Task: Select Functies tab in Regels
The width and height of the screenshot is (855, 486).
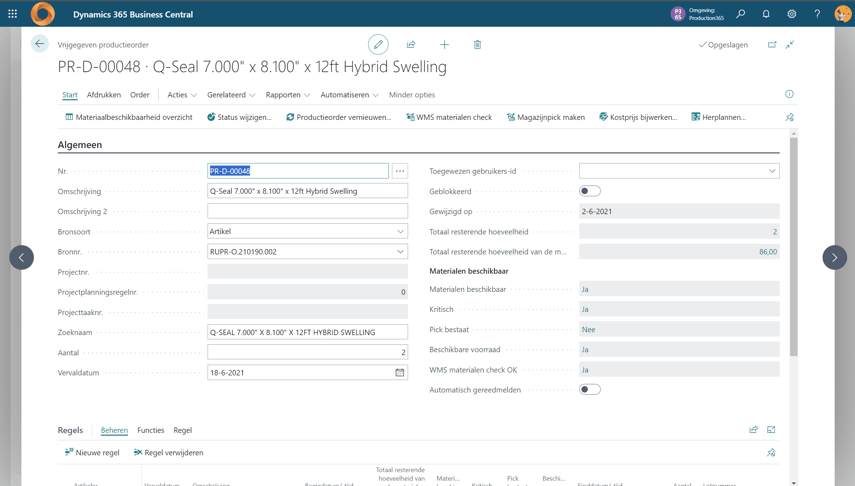Action: 150,430
